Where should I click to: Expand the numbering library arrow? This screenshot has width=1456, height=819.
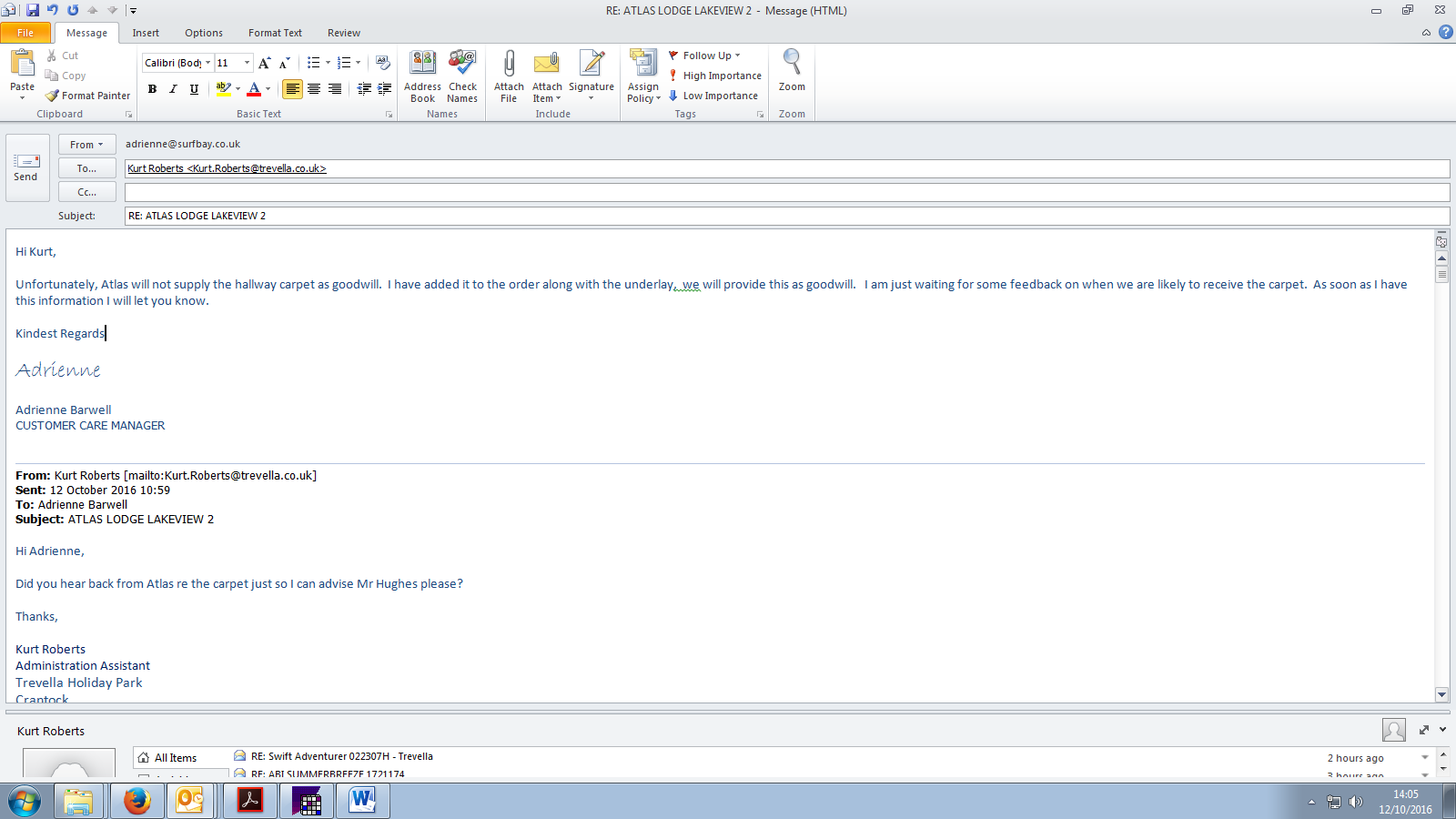pyautogui.click(x=358, y=63)
